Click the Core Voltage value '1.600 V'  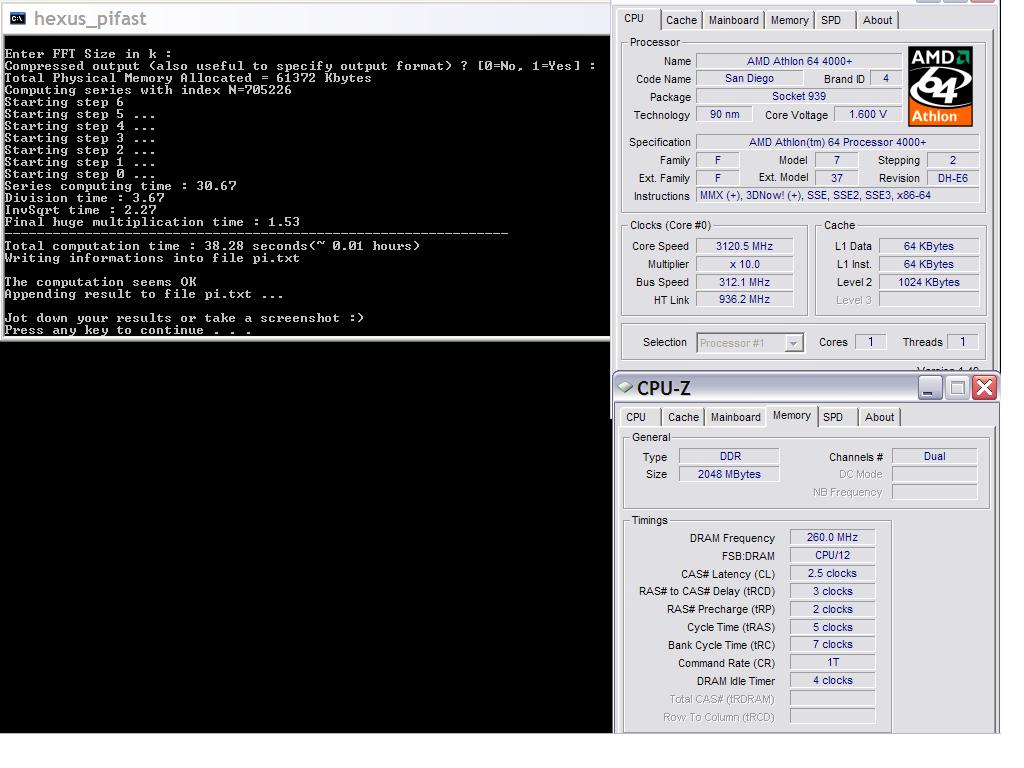point(868,114)
